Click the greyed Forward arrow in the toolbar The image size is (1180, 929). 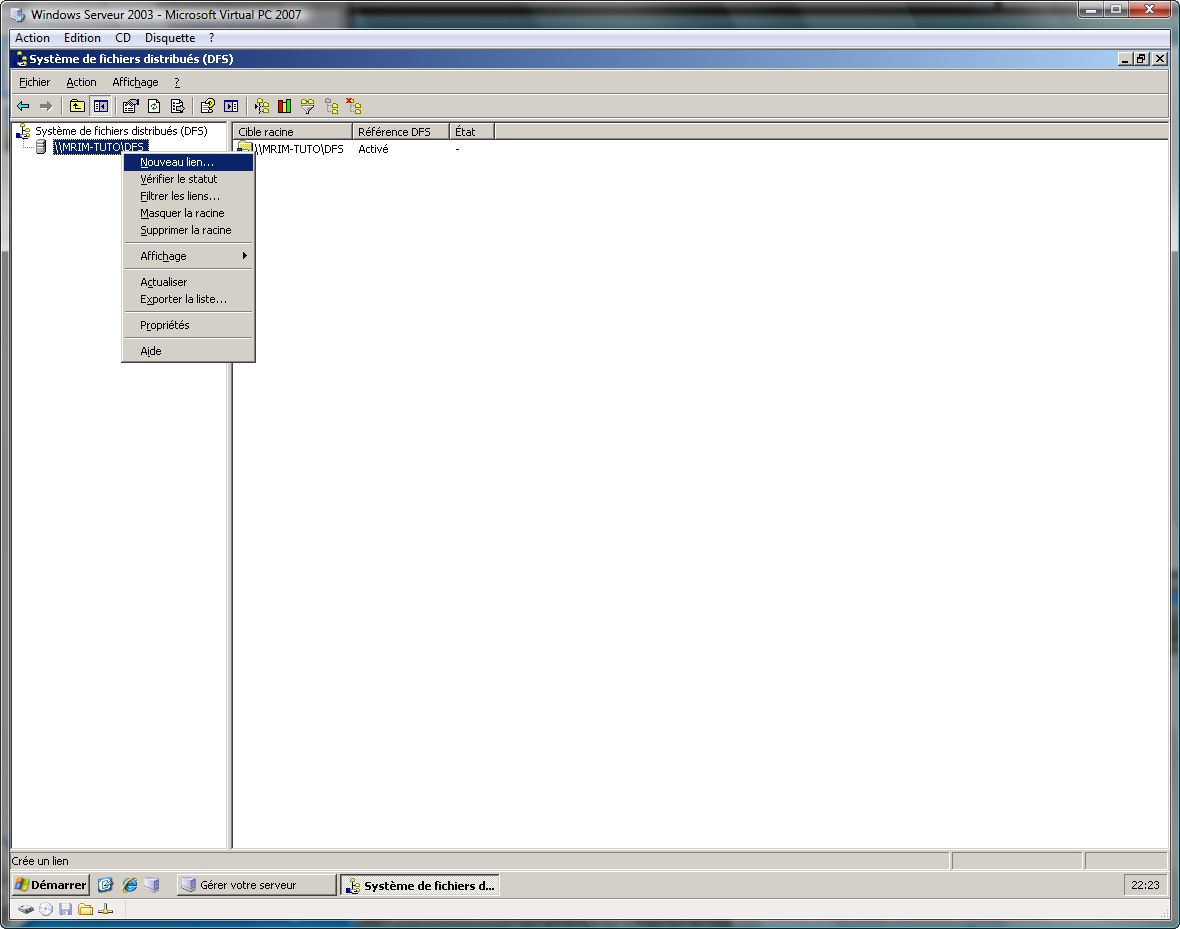(x=46, y=106)
